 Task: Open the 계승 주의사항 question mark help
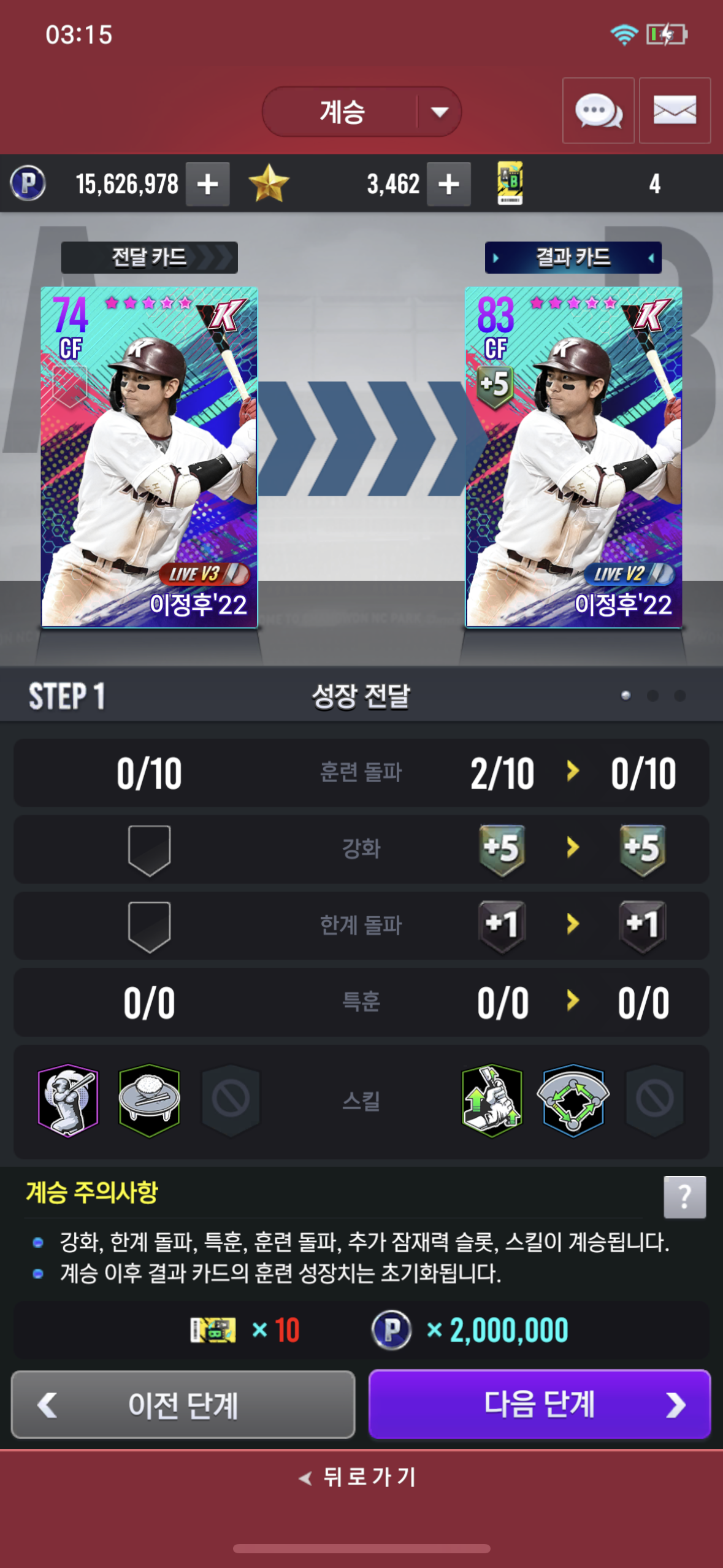coord(684,1197)
